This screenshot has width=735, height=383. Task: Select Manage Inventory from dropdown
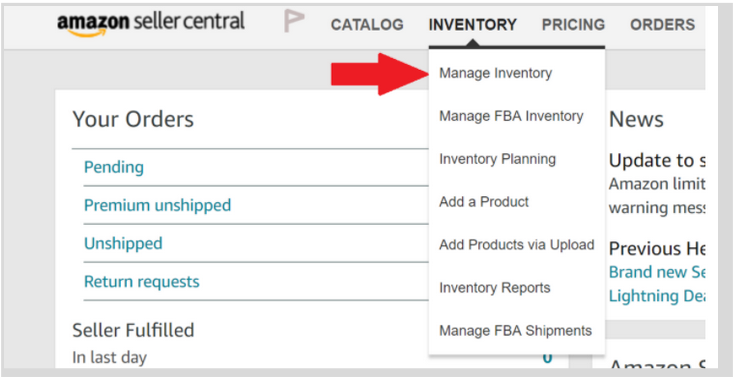point(495,73)
